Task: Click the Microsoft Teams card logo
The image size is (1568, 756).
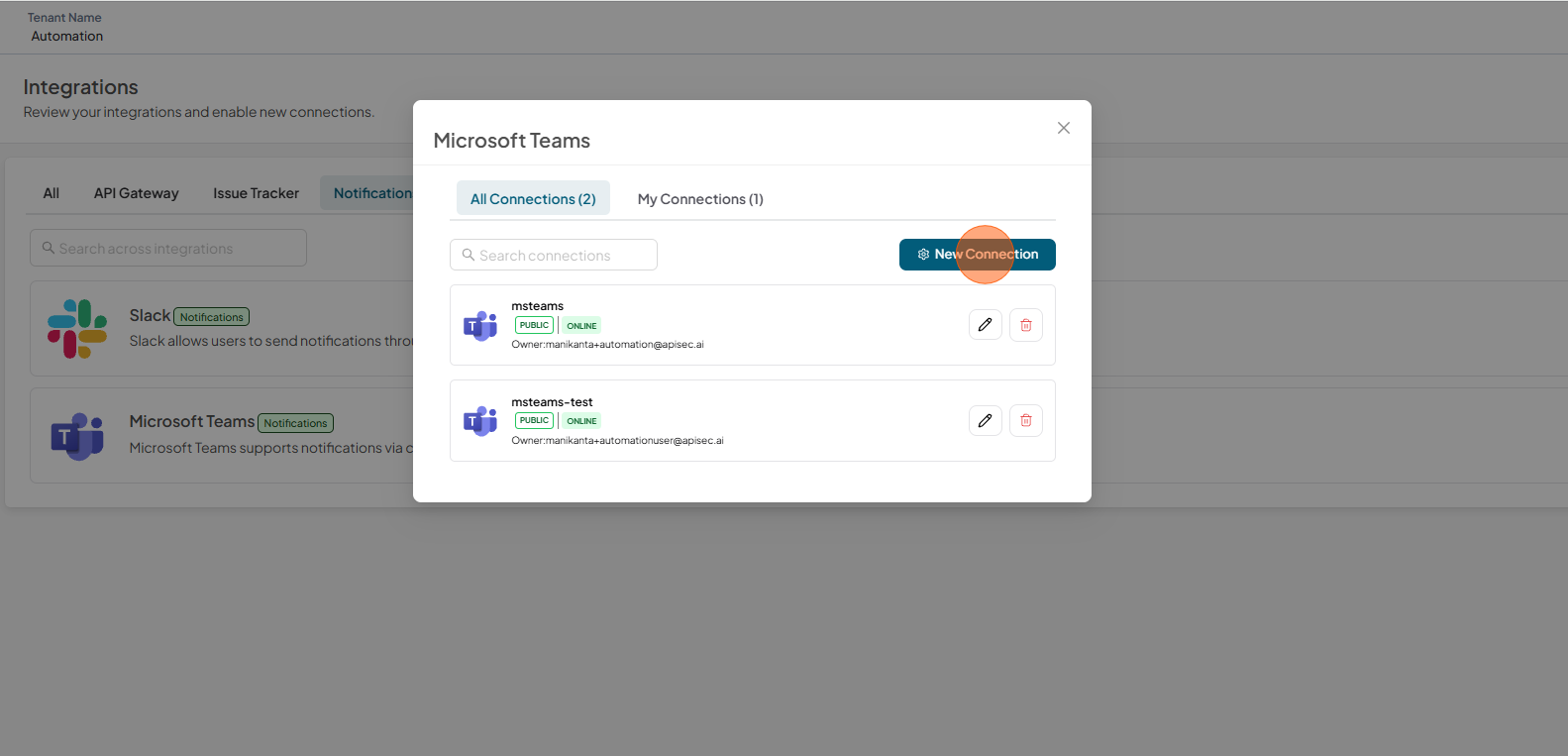Action: pyautogui.click(x=77, y=436)
